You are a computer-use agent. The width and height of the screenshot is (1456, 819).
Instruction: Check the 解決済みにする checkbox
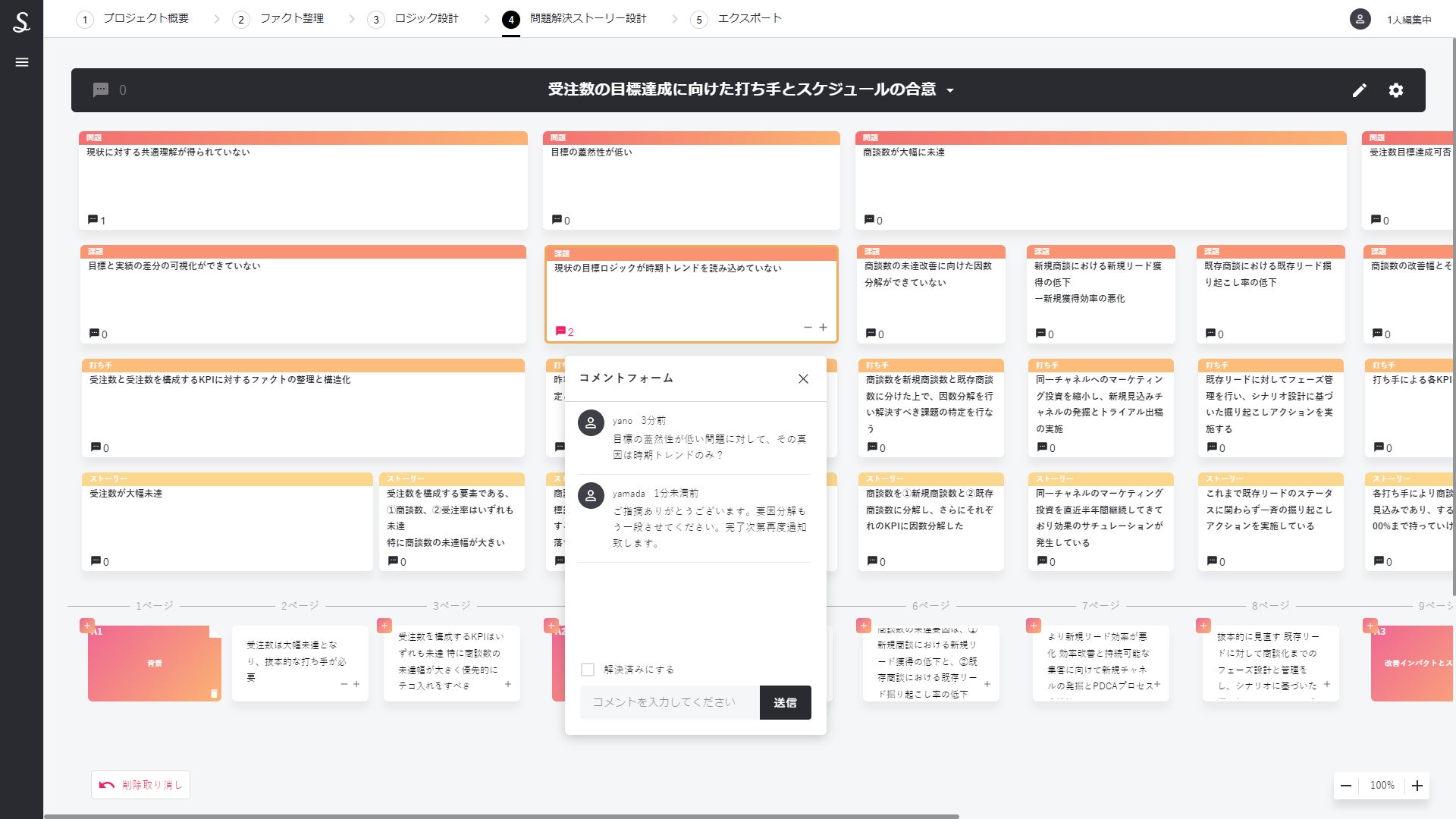[588, 670]
